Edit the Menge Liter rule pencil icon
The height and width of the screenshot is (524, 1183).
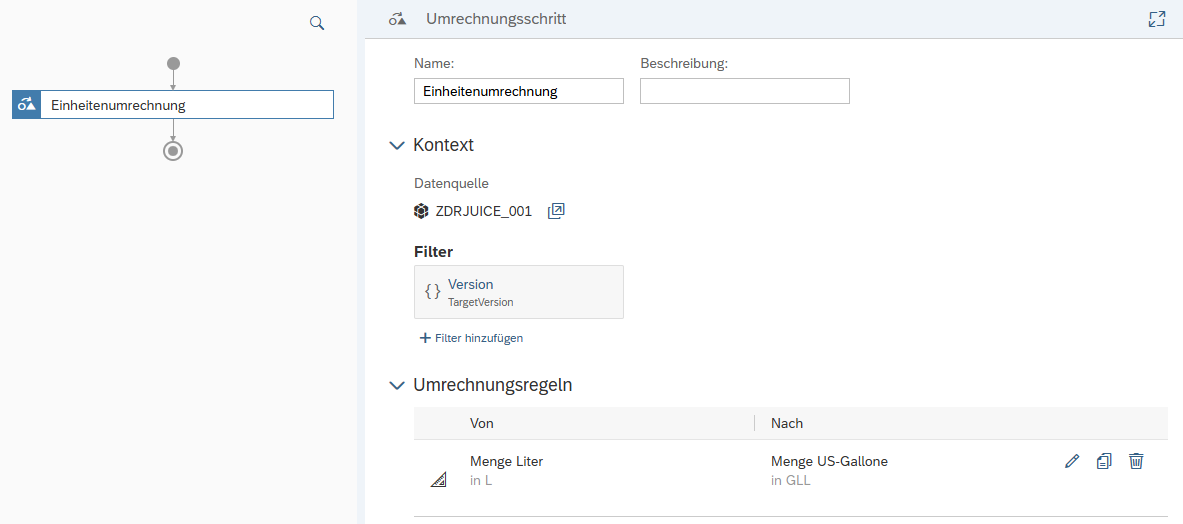[1072, 461]
